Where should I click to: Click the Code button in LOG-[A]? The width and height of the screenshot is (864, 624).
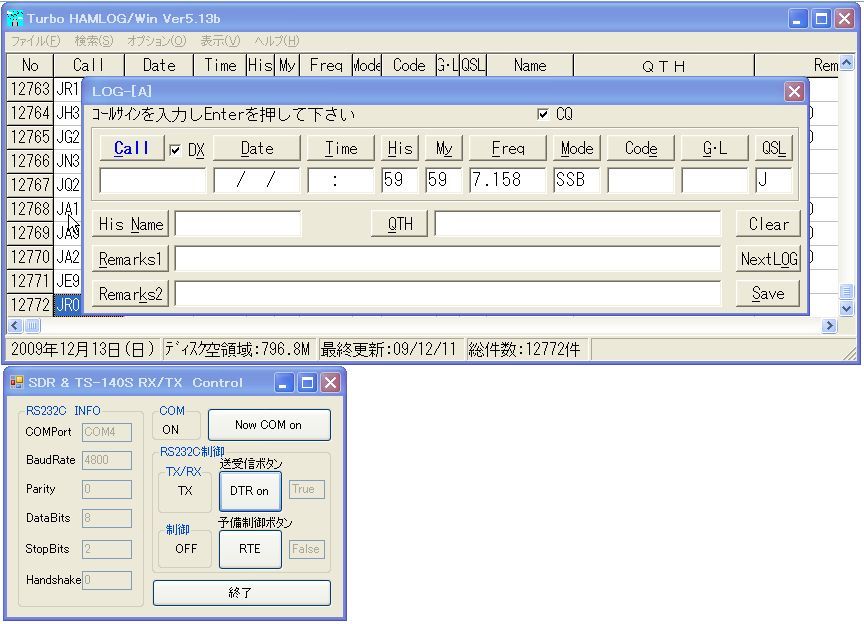(x=641, y=148)
